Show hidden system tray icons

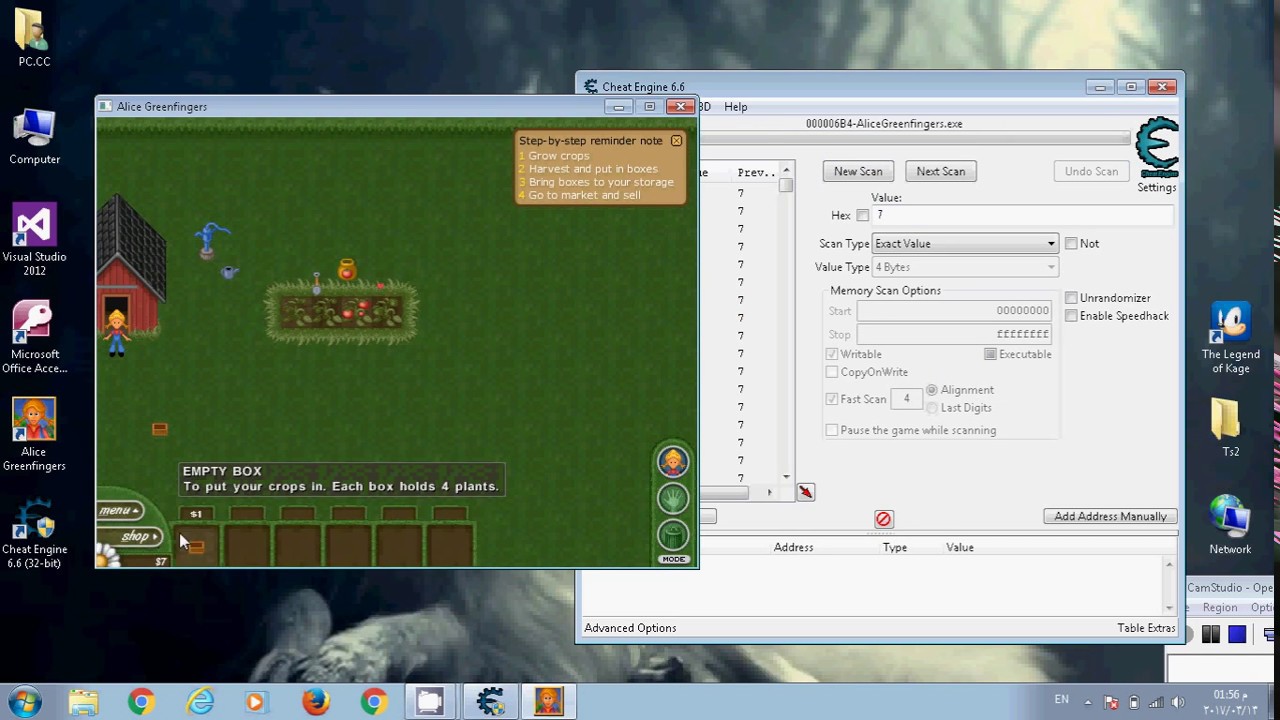[1088, 702]
